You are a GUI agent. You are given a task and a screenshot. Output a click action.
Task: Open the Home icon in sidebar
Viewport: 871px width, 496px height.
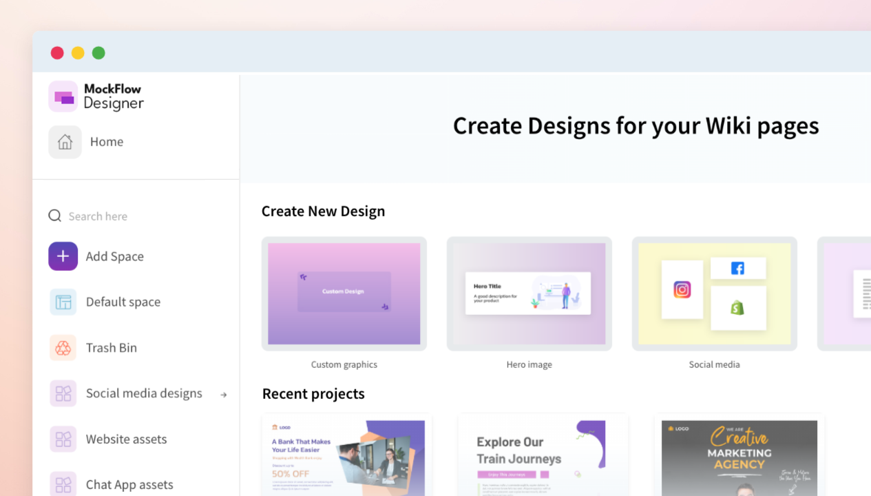coord(65,142)
